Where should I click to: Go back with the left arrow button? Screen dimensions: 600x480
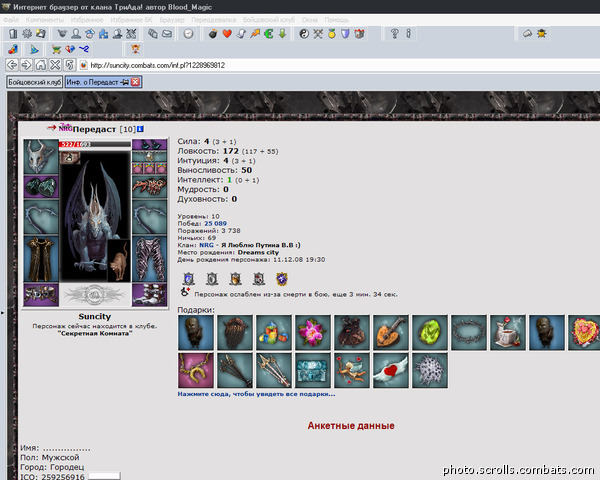click(12, 65)
